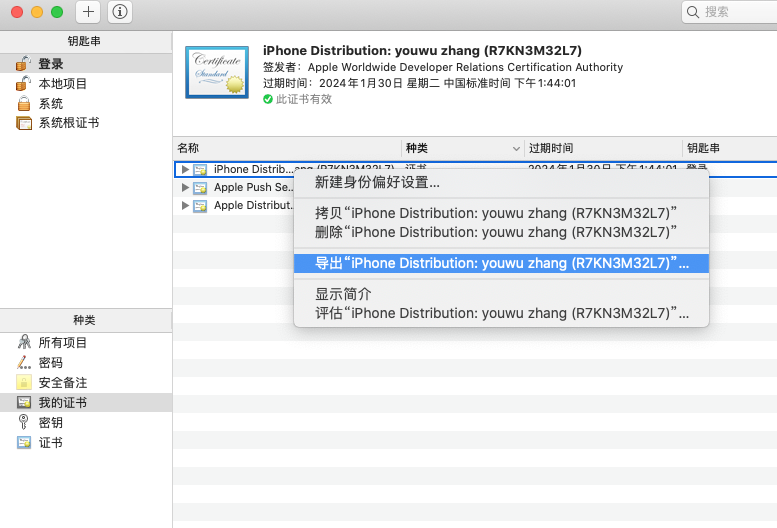777x528 pixels.
Task: Select the 登录 keychain
Action: 86,63
